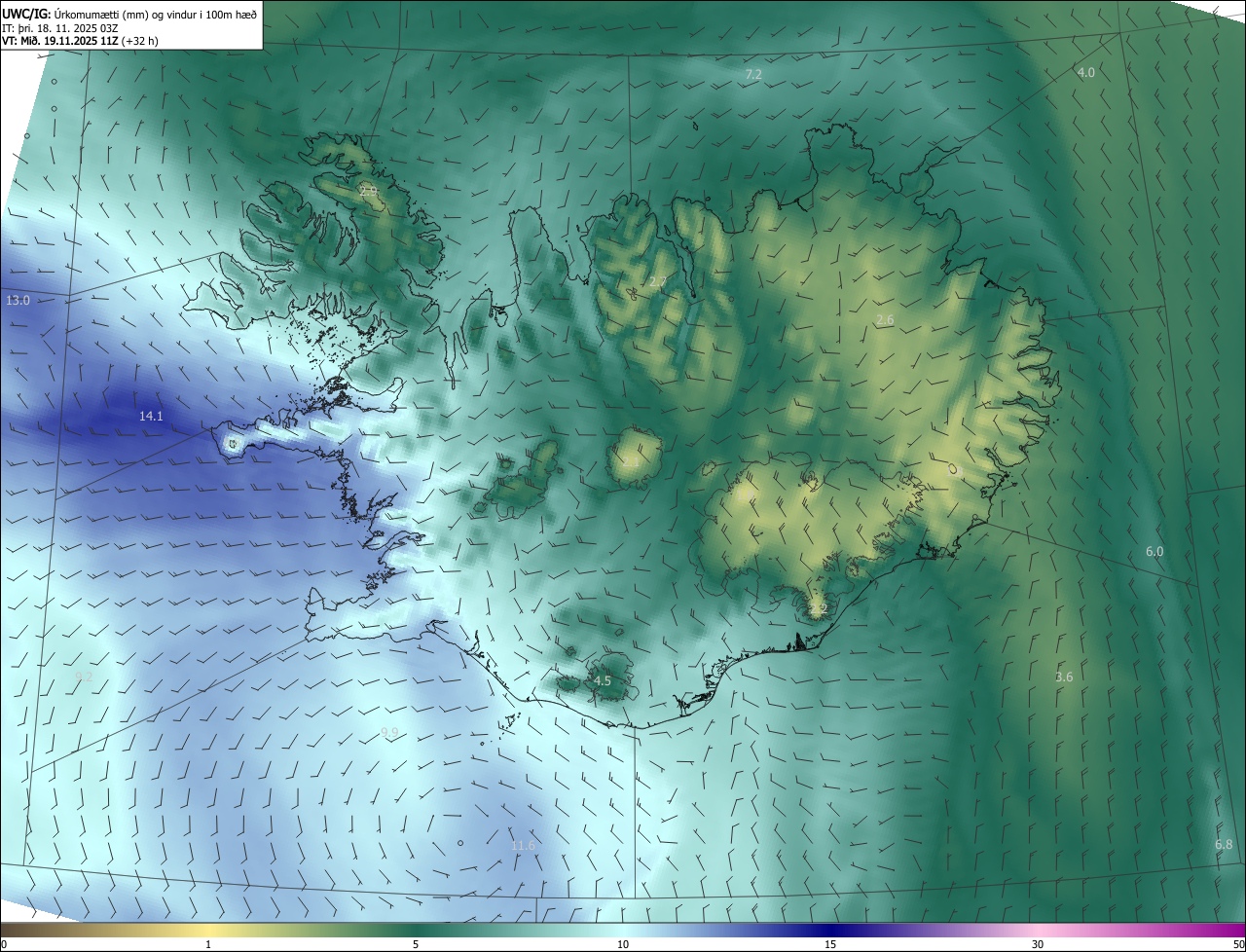Click the 4.0 value label in the northeast
Screen dimensions: 1246x952
coord(1085,72)
